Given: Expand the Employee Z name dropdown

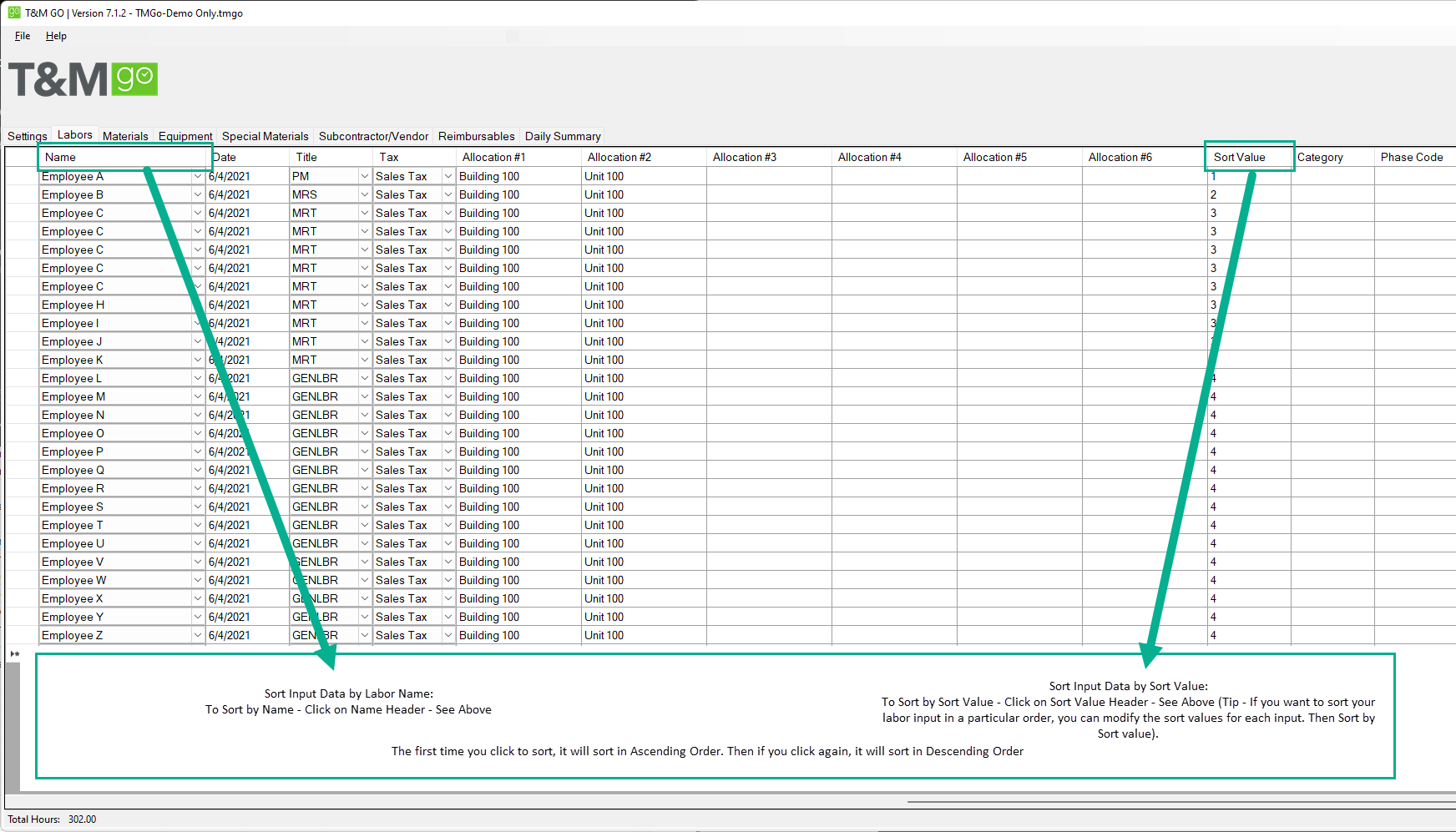Looking at the screenshot, I should (x=198, y=635).
